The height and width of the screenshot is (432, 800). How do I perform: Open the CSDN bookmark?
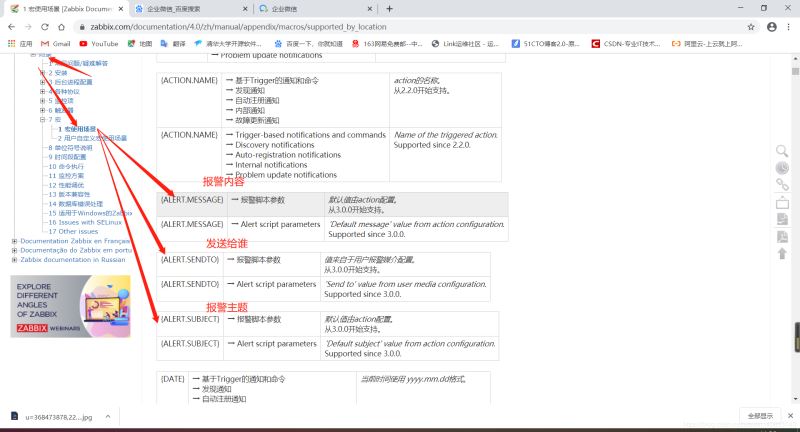[x=626, y=44]
